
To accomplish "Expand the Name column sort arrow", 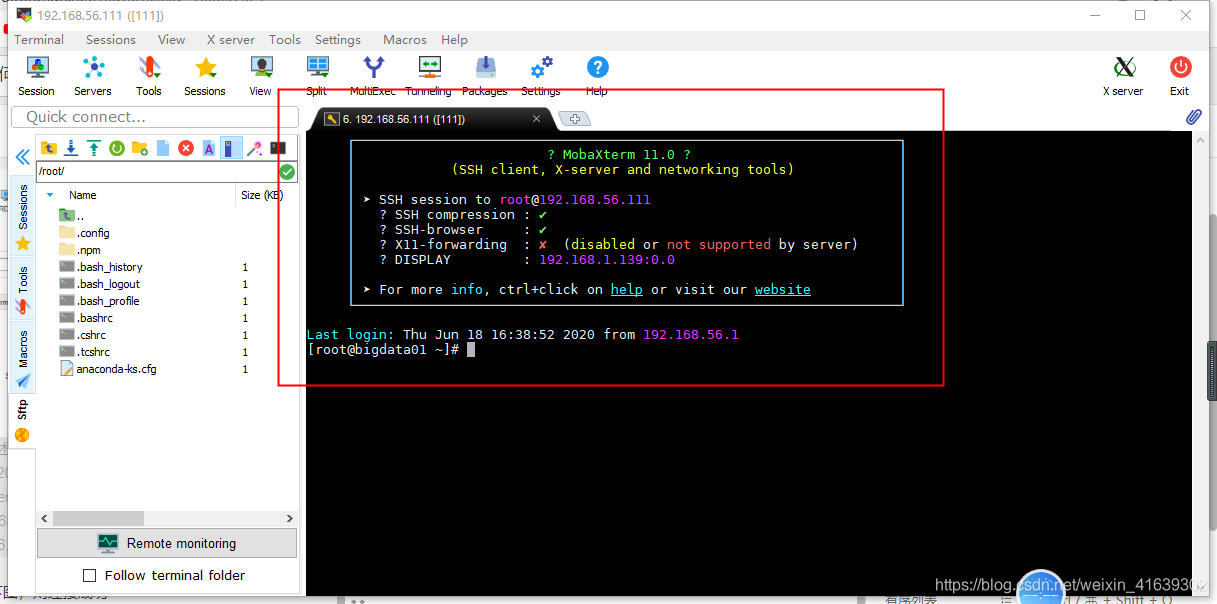I will click(x=50, y=195).
